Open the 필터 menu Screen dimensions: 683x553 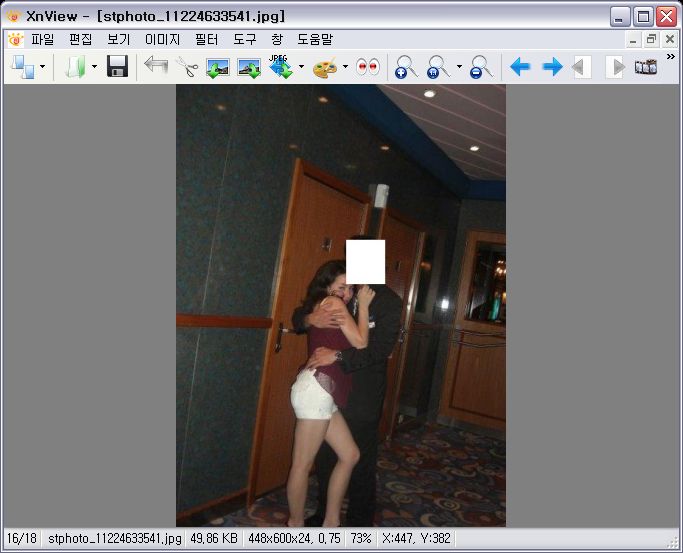[x=207, y=40]
